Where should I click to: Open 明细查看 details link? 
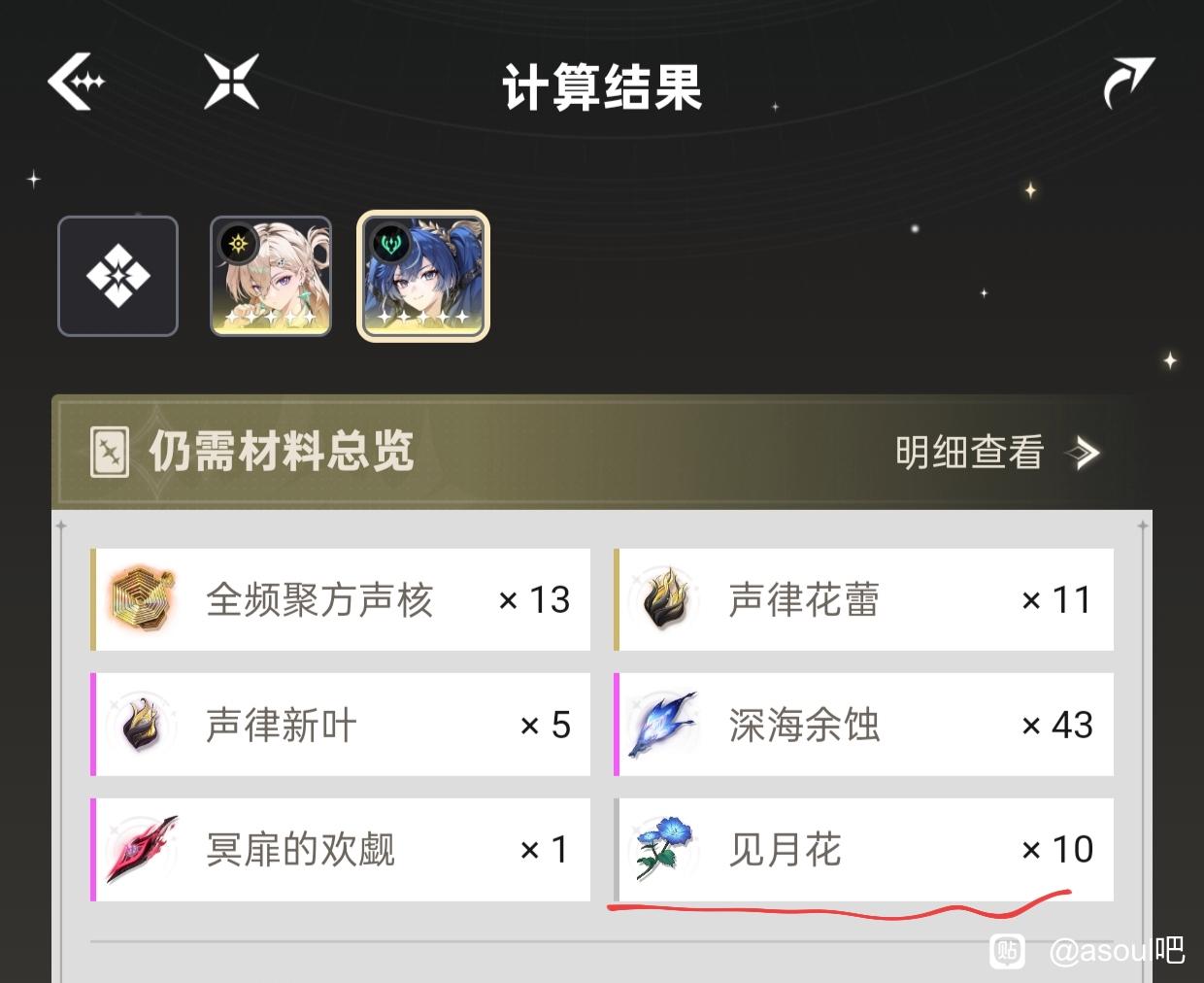click(x=969, y=453)
